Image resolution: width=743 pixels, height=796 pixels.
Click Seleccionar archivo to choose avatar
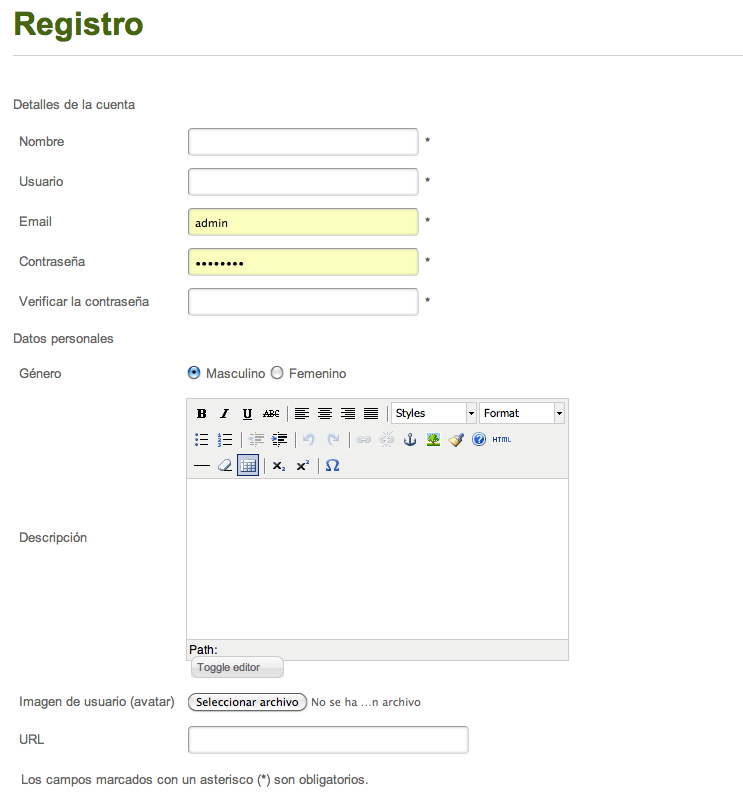[x=247, y=702]
